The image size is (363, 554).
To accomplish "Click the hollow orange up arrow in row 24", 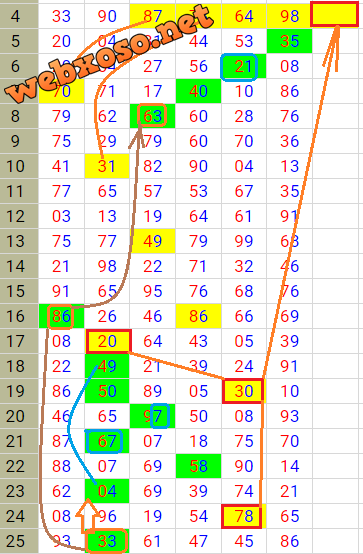I will pyautogui.click(x=87, y=515).
